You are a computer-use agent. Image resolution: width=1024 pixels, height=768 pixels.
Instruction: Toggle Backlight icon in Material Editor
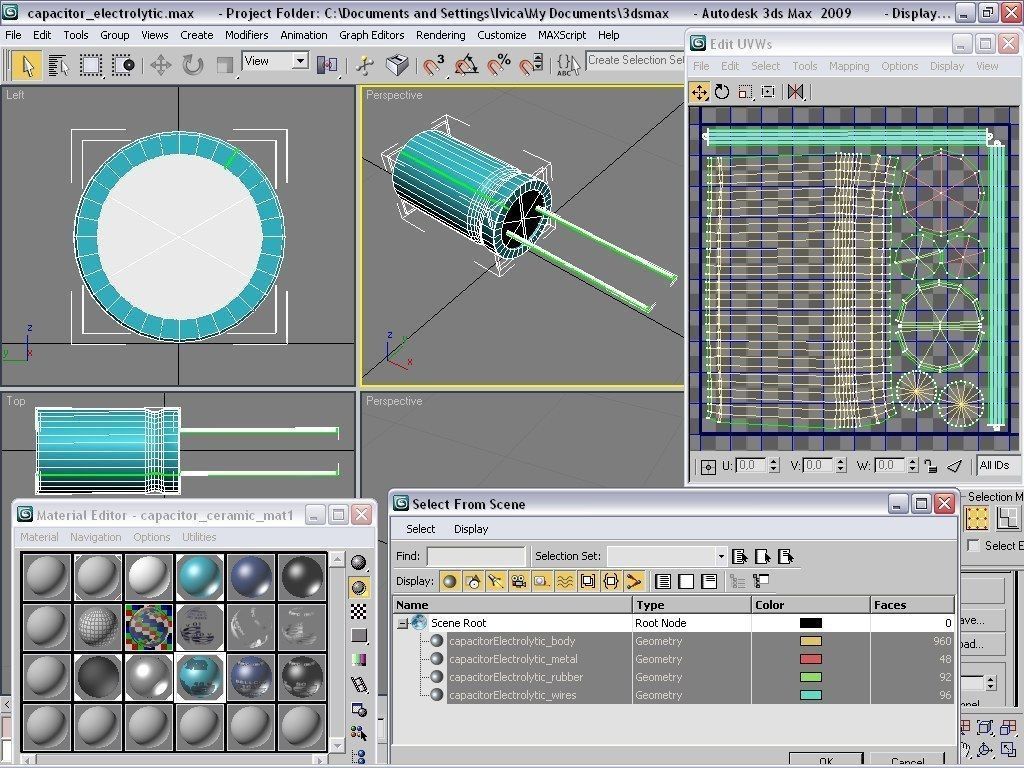(359, 588)
